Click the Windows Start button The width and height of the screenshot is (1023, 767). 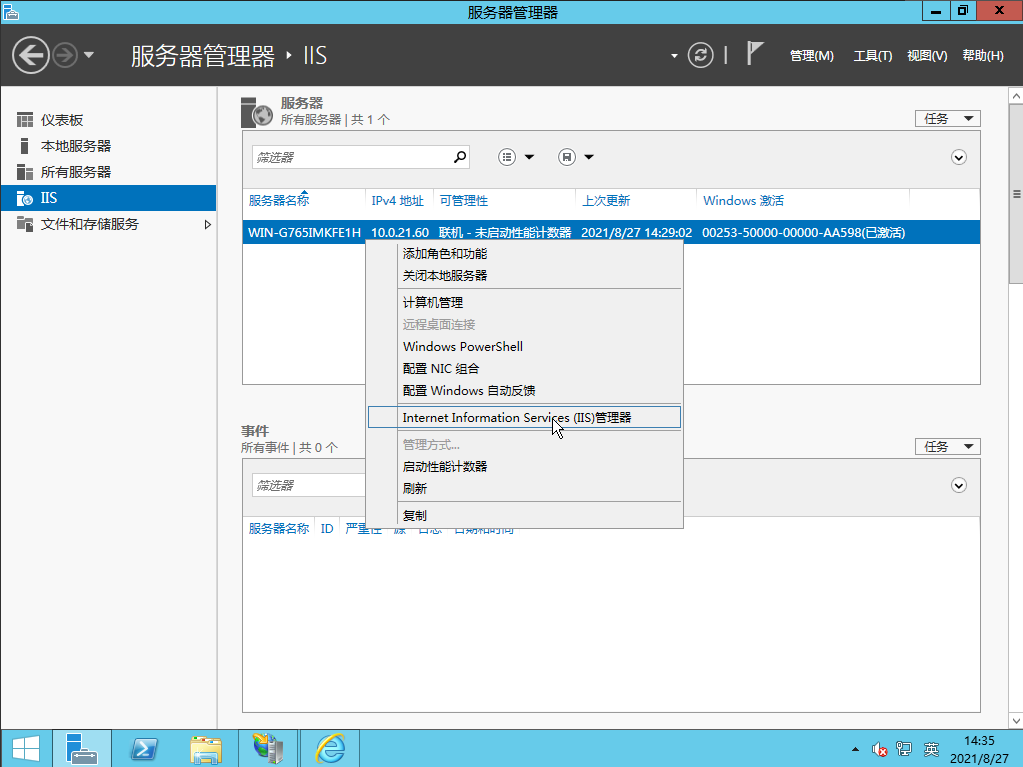[x=25, y=748]
